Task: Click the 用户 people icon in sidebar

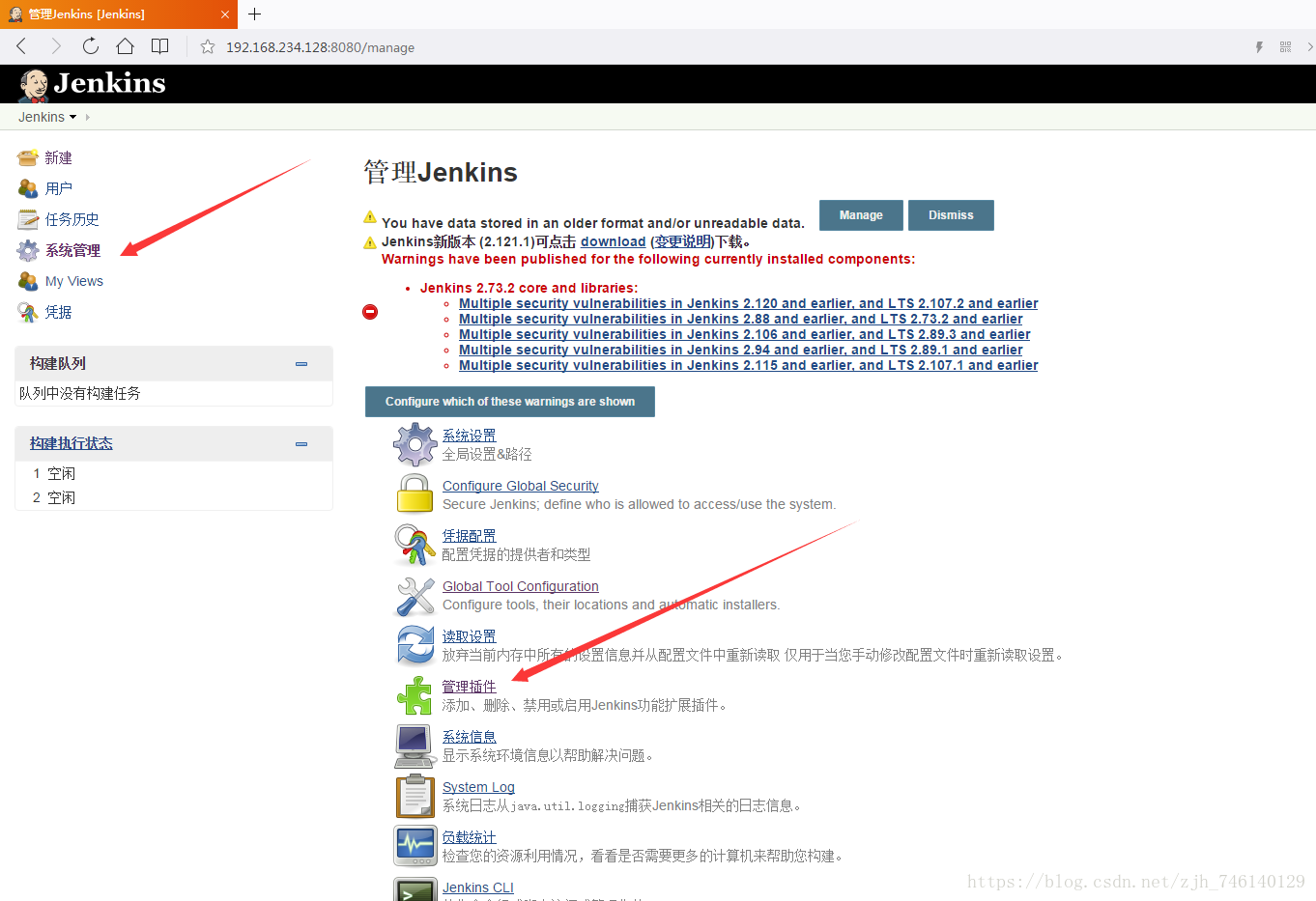Action: (28, 188)
